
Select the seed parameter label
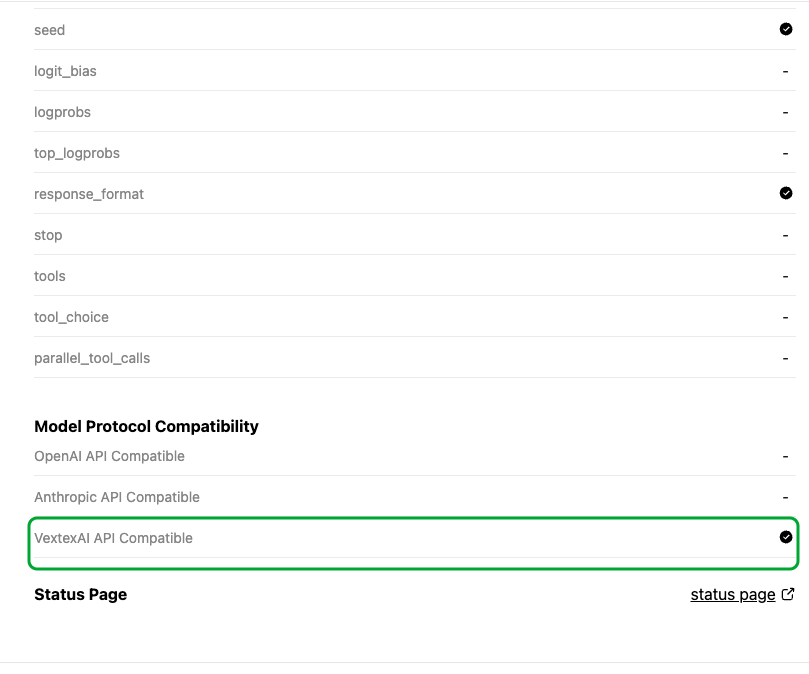click(50, 30)
